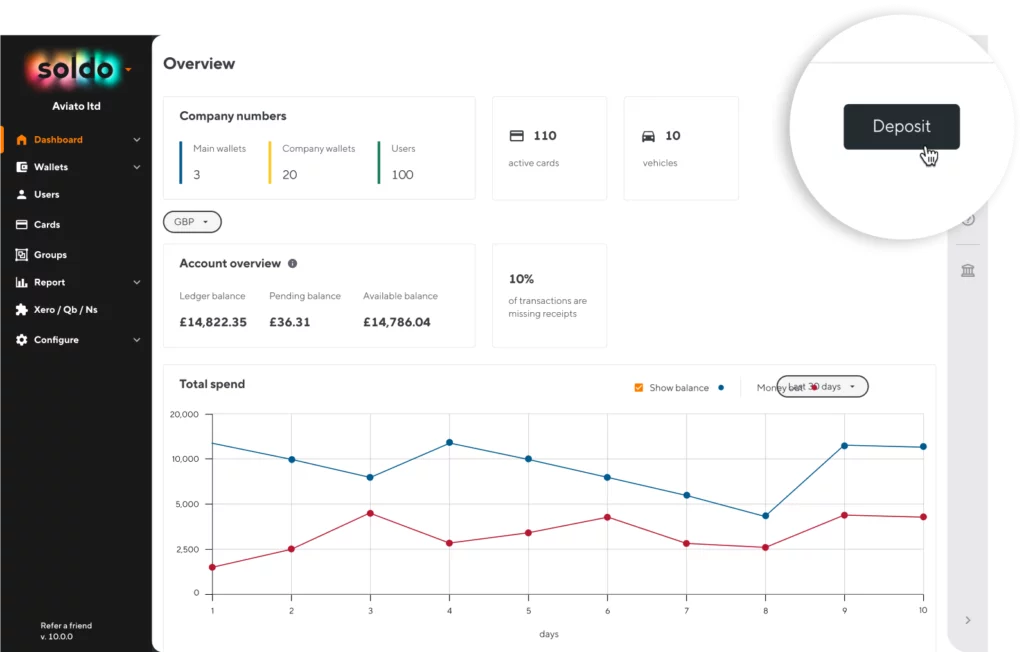
Task: Select the blue balance point on day 8
Action: 765,515
